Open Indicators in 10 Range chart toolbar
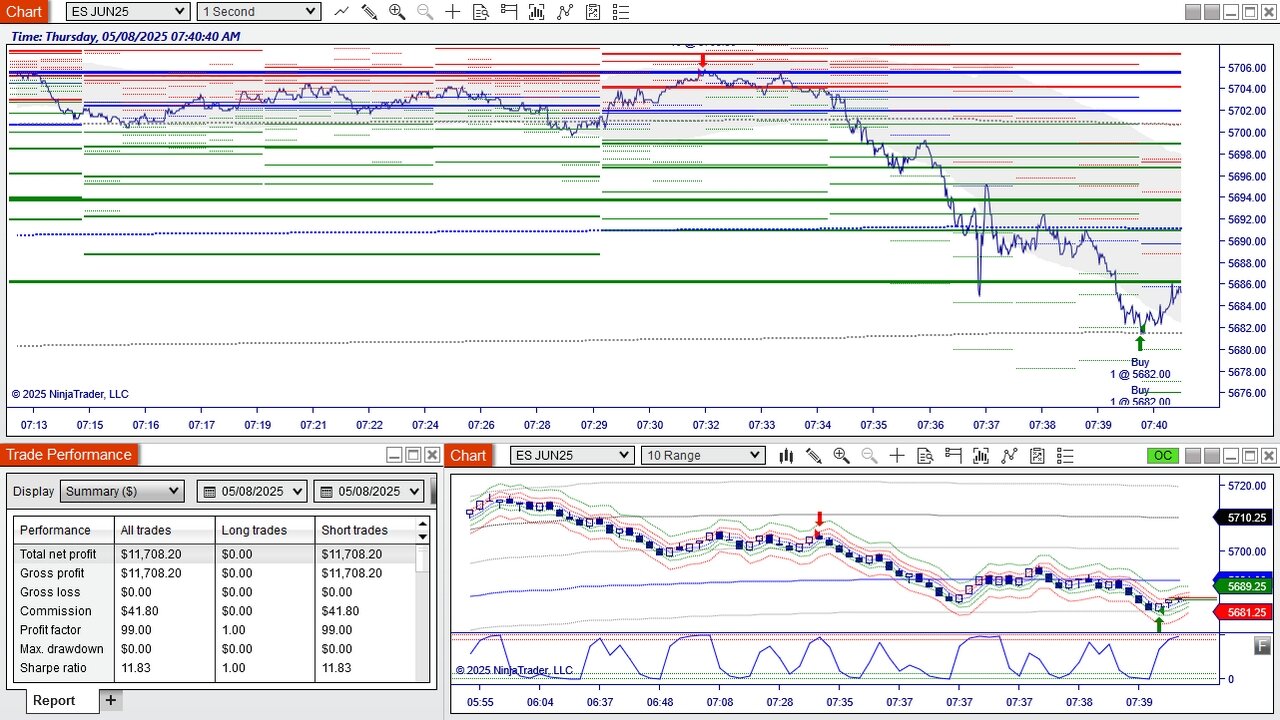This screenshot has width=1280, height=720. coord(981,456)
